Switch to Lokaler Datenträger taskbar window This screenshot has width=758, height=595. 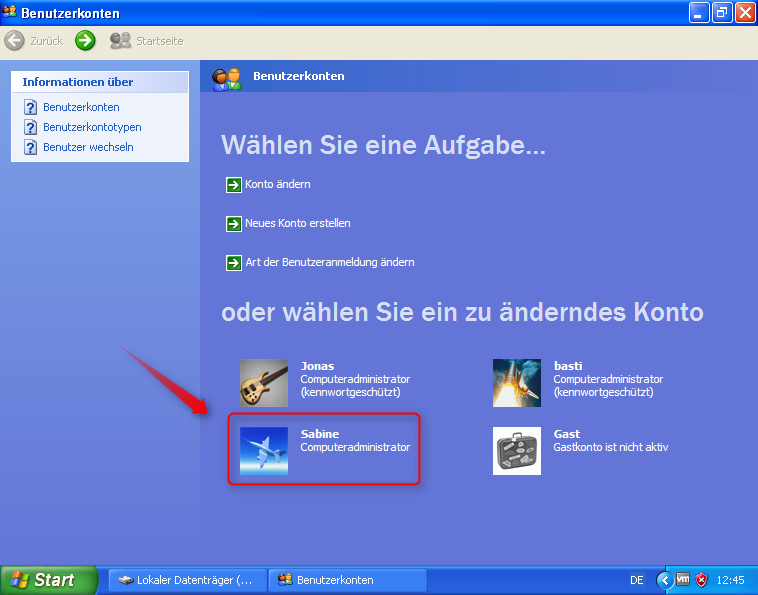pyautogui.click(x=188, y=580)
